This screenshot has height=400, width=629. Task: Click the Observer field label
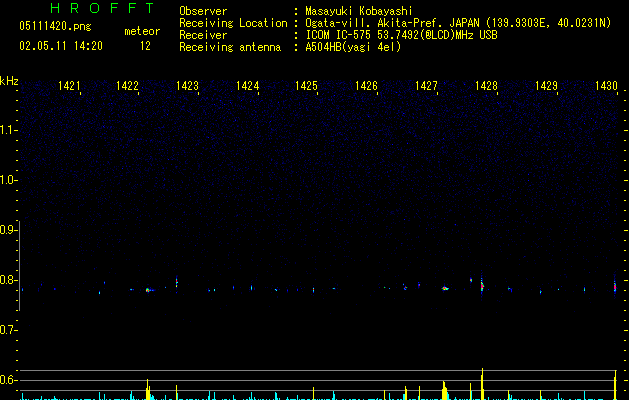coord(203,11)
